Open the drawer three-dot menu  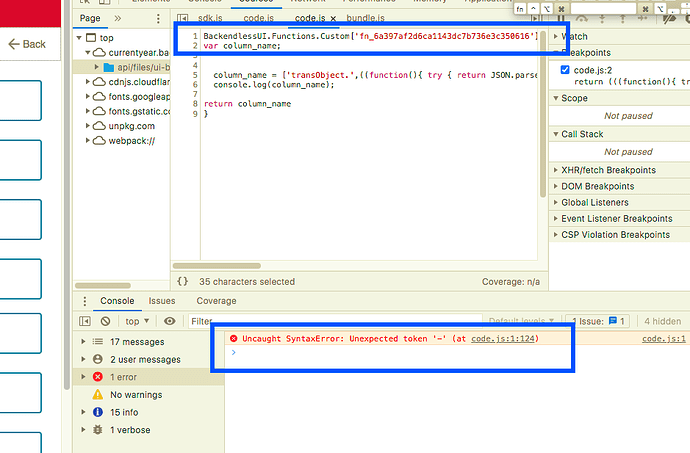click(84, 301)
